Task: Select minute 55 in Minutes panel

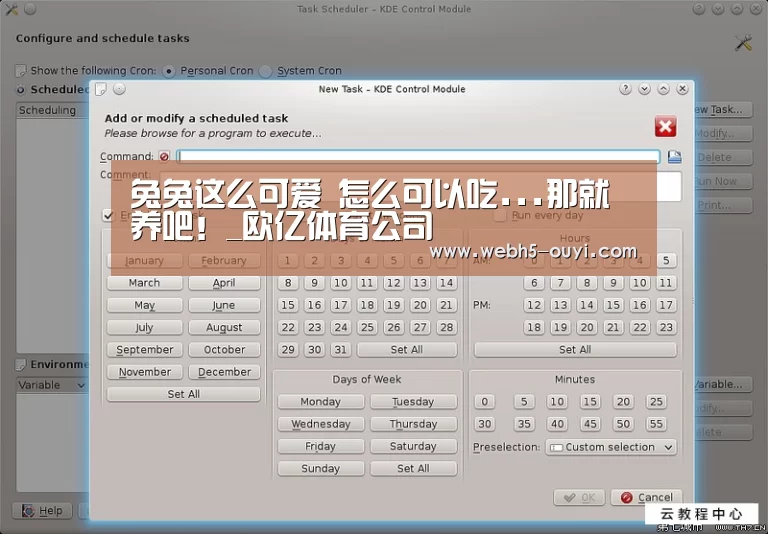Action: coord(656,424)
